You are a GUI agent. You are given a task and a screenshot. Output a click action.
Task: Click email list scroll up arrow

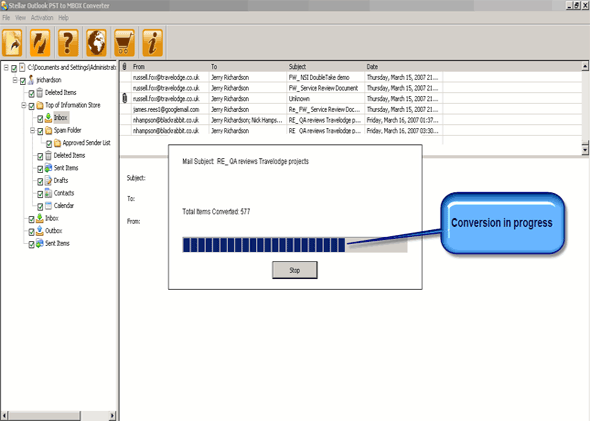point(585,66)
